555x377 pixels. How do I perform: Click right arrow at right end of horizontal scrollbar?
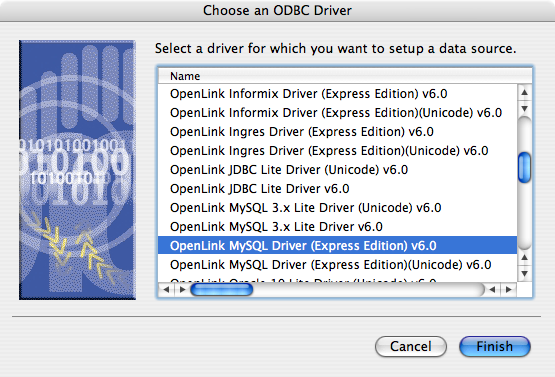point(508,290)
